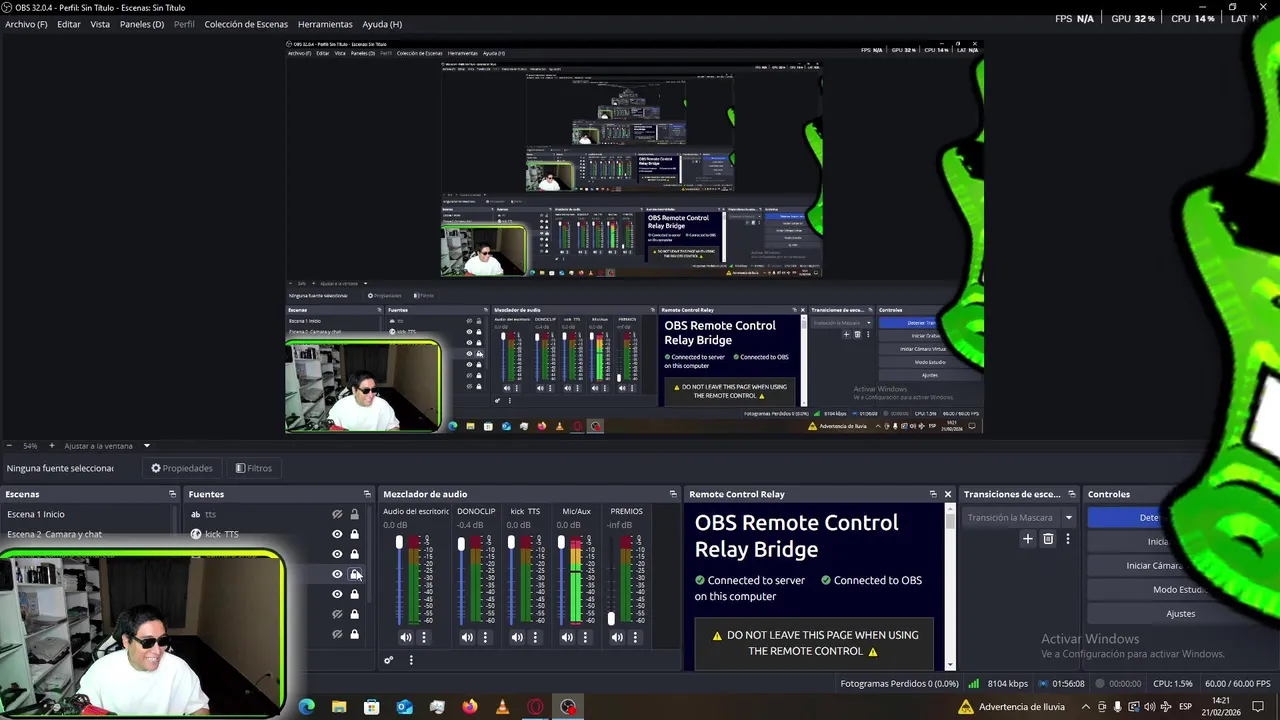Viewport: 1280px width, 720px height.
Task: Open the Paneles menu
Action: click(x=142, y=24)
